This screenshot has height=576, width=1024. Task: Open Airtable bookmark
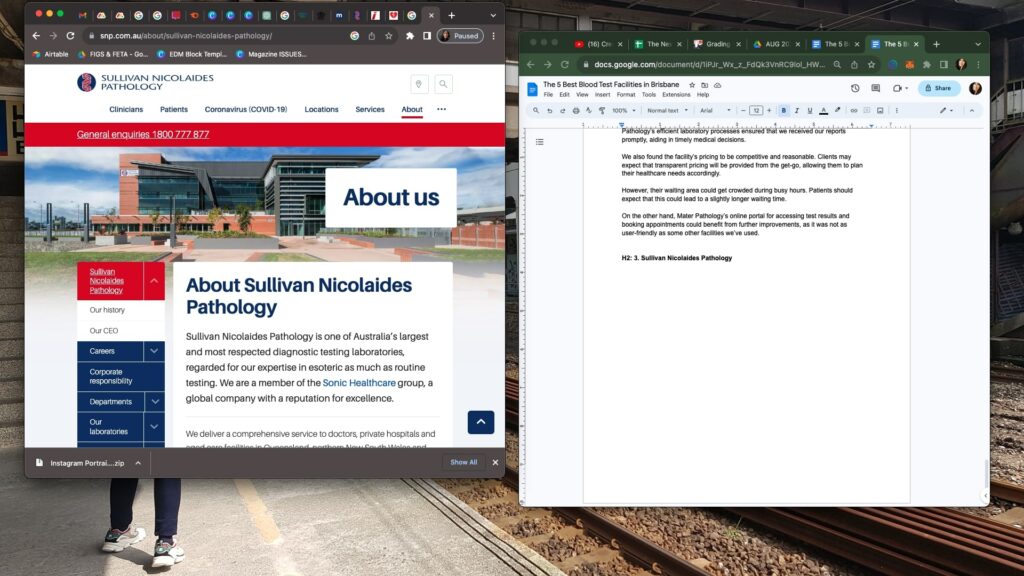(x=50, y=54)
